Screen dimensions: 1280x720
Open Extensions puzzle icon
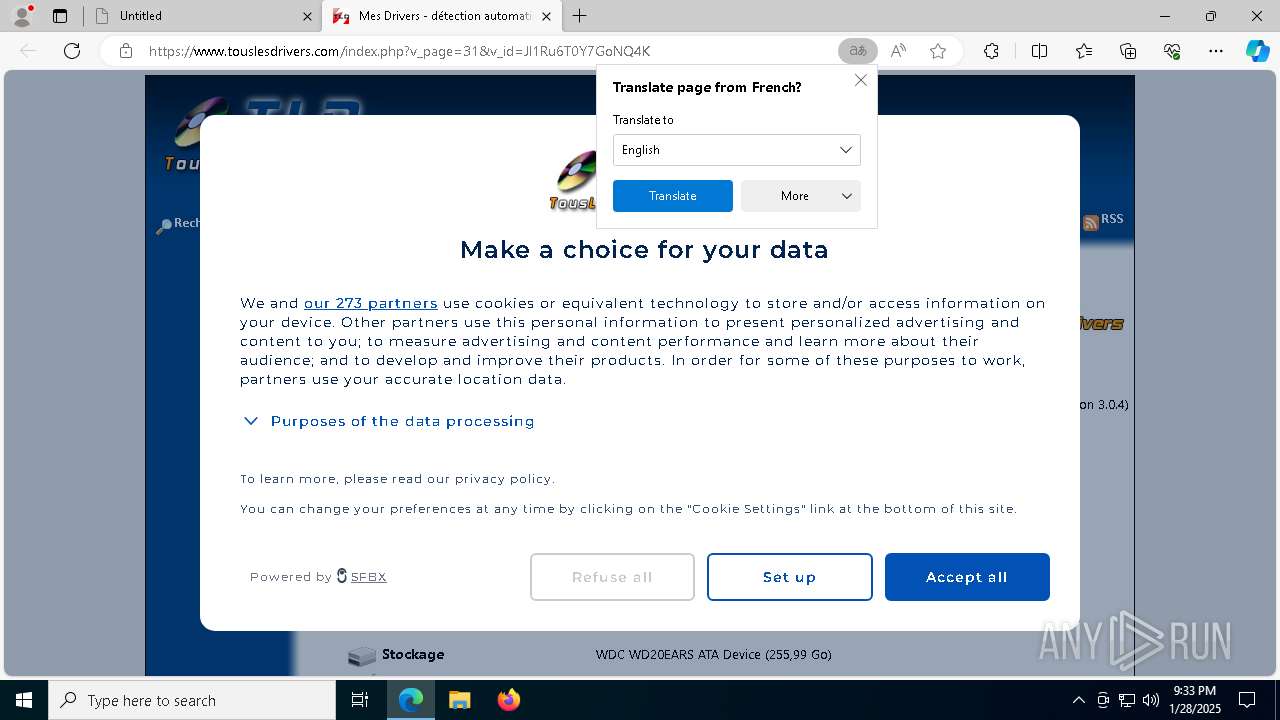[991, 51]
